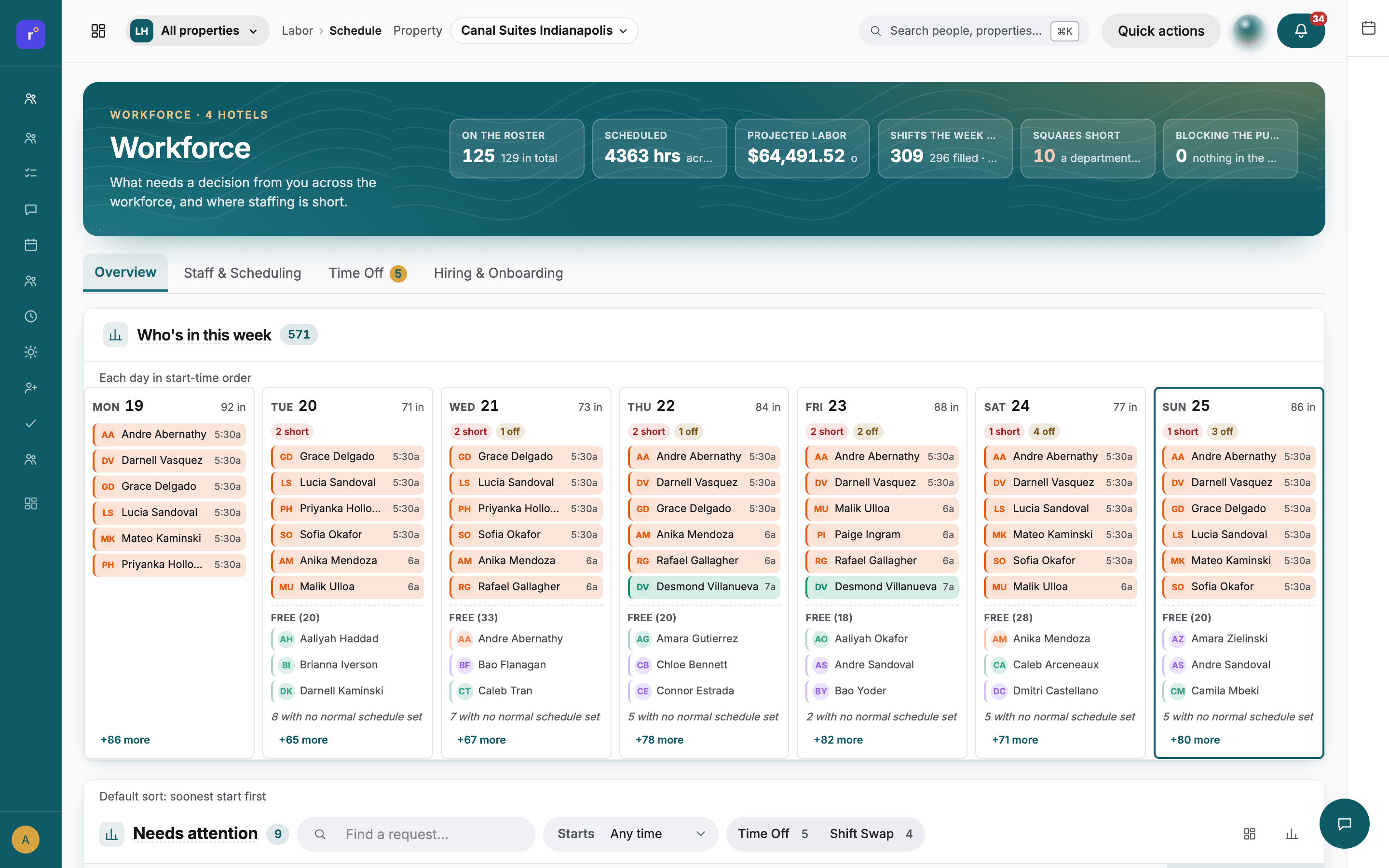Expand +78 more on Thursday 22
This screenshot has width=1389, height=868.
(x=659, y=740)
